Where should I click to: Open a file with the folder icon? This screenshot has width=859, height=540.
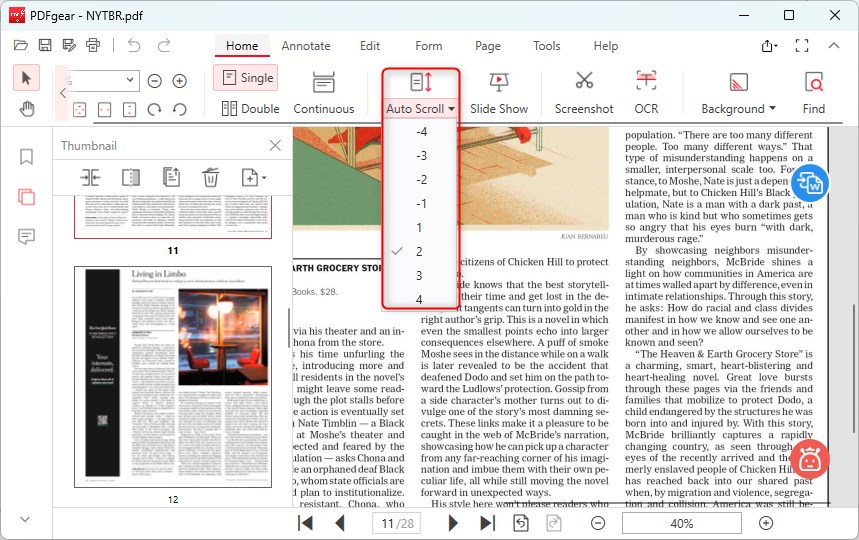point(21,45)
